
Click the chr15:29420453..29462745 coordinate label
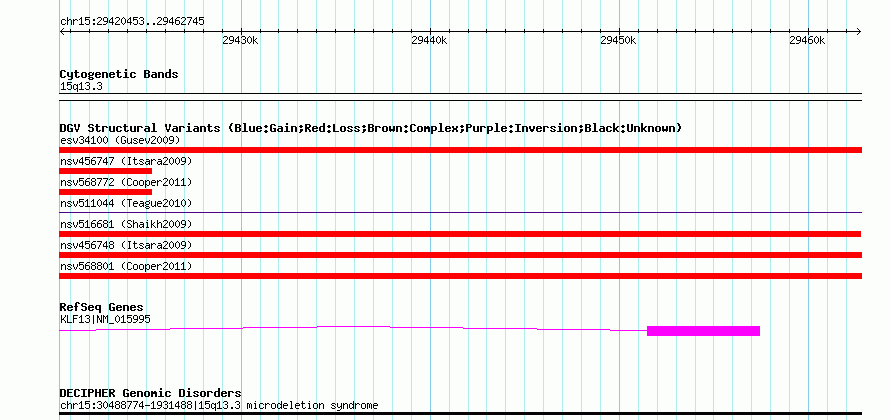tap(132, 22)
